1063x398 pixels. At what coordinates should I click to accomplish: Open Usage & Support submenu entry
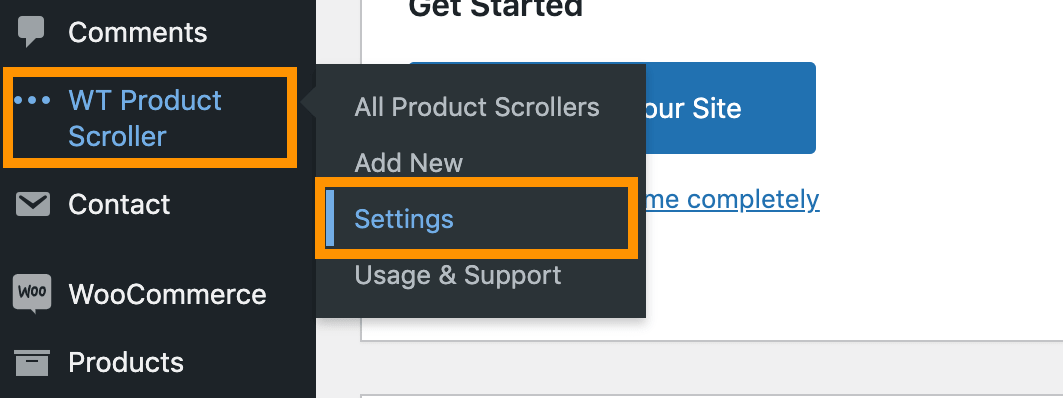tap(458, 275)
